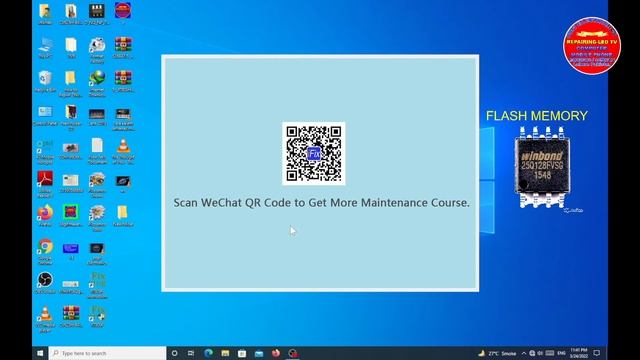640x360 pixels.
Task: Select the WinRAR archive next to VLC media player shortcut
Action: click(x=71, y=316)
